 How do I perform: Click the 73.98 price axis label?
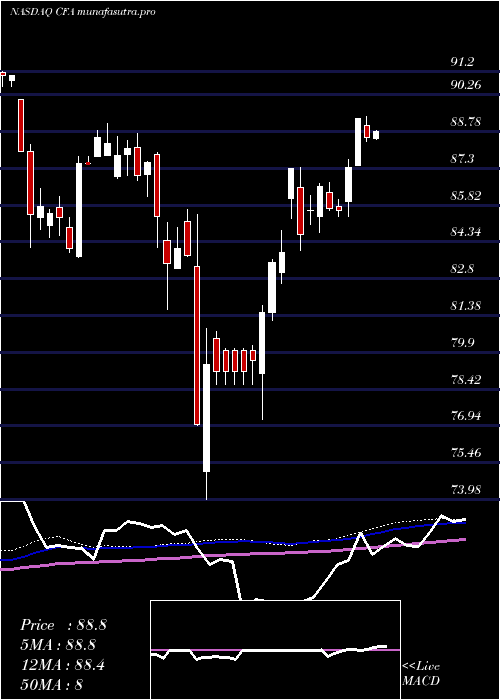pos(466,490)
